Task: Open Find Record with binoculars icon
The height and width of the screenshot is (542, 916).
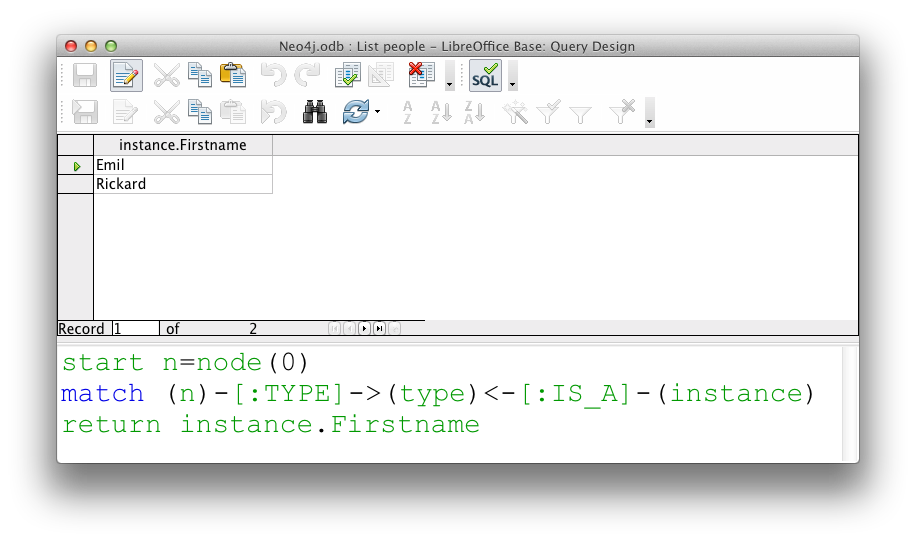Action: 315,112
